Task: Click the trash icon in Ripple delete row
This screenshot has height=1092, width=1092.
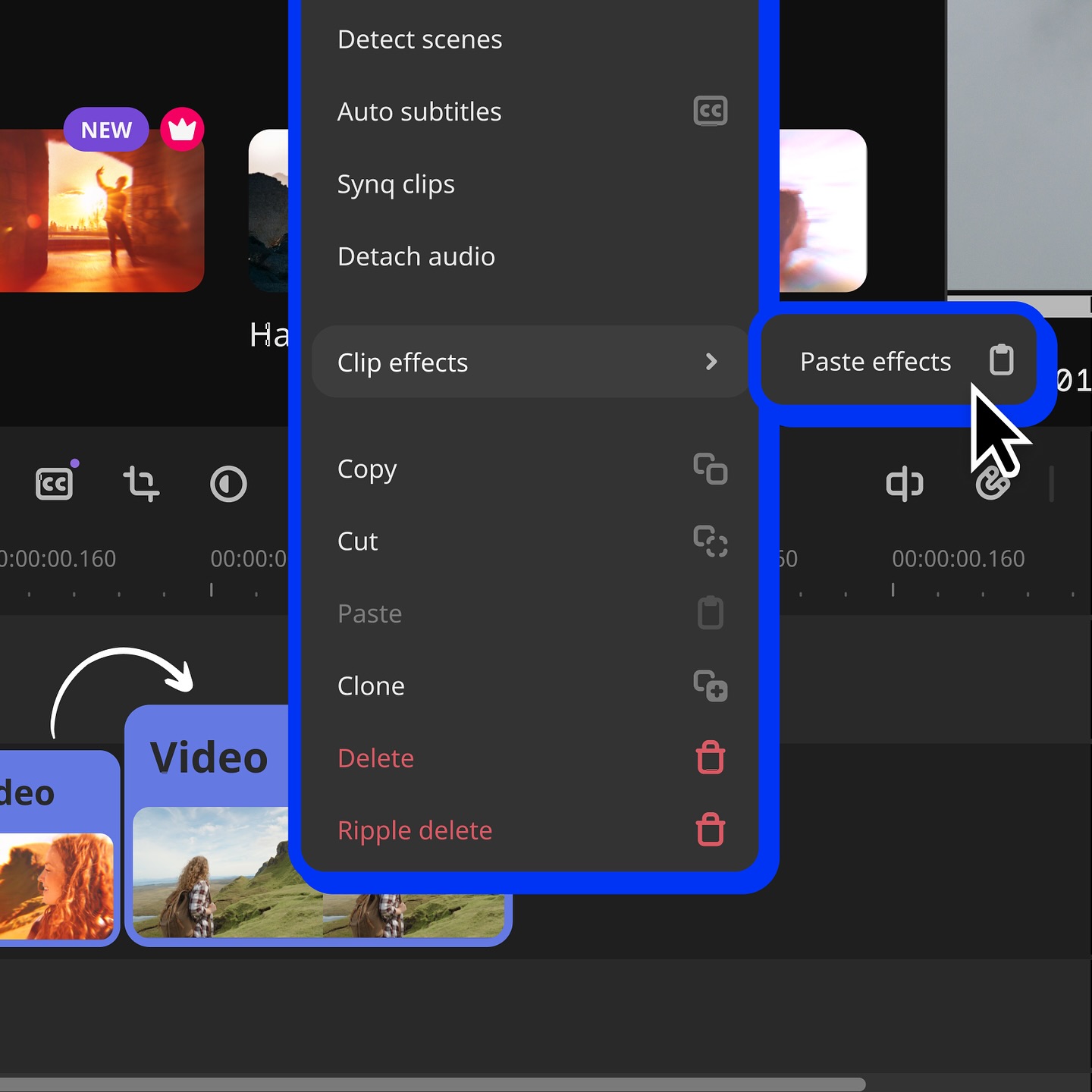Action: pos(711,830)
